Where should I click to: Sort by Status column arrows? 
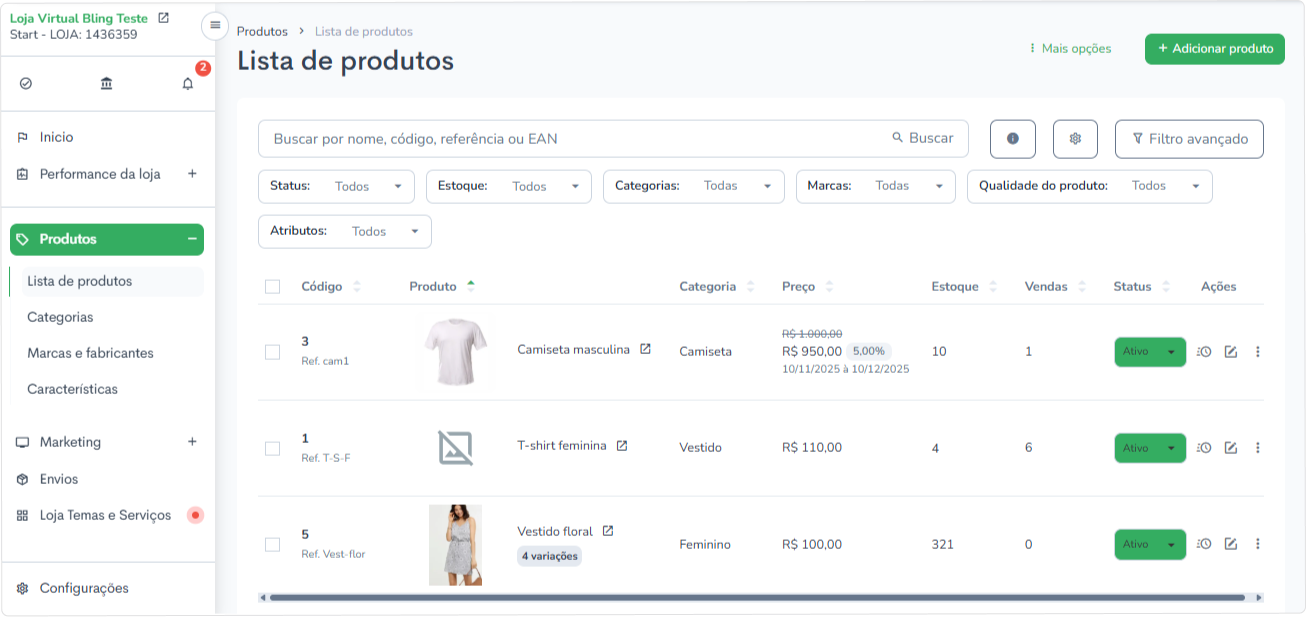1166,287
